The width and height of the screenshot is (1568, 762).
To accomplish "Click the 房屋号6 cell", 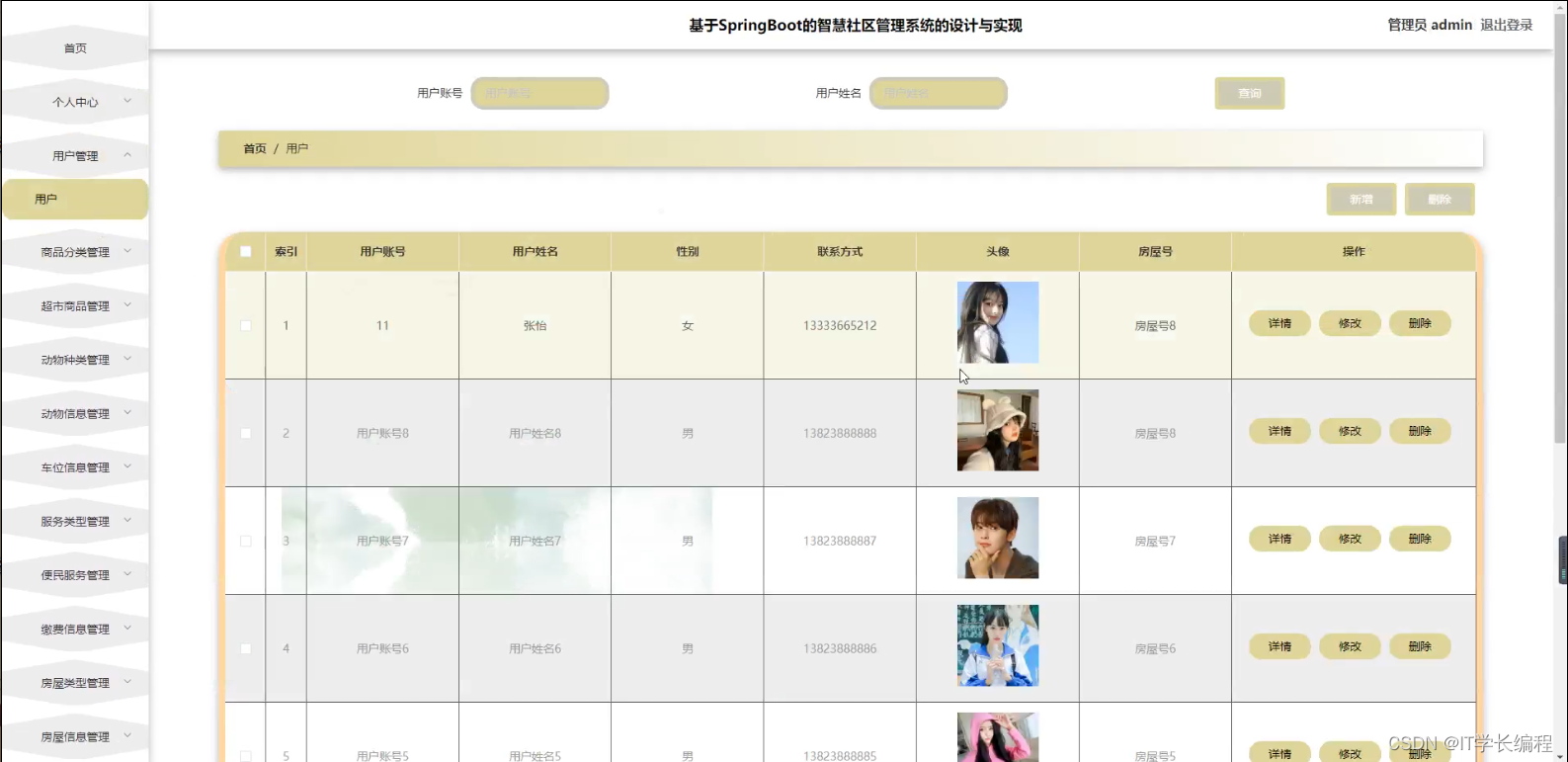I will (1155, 648).
